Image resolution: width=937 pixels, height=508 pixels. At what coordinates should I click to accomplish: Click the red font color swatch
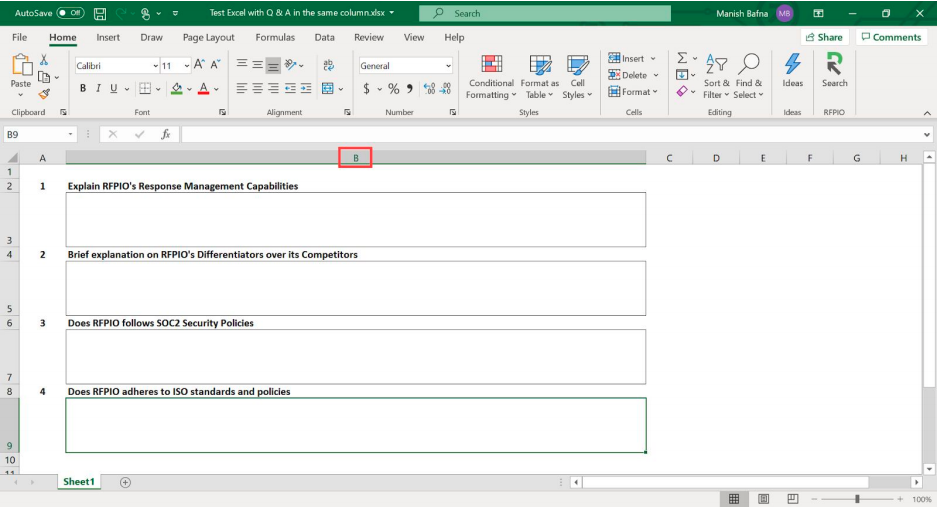pyautogui.click(x=204, y=88)
